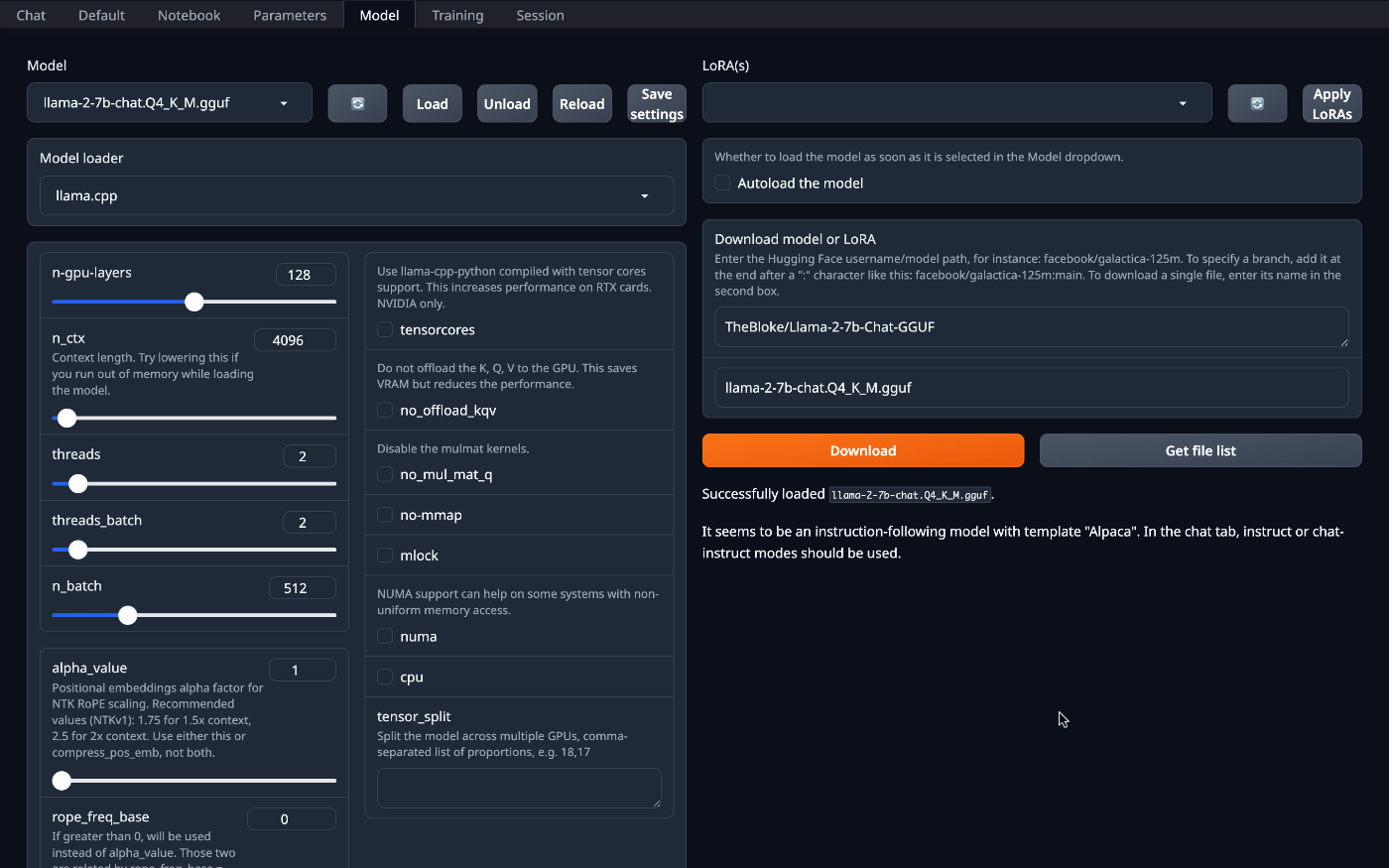
Task: Click the Hugging Face model path field
Action: pyautogui.click(x=1032, y=326)
